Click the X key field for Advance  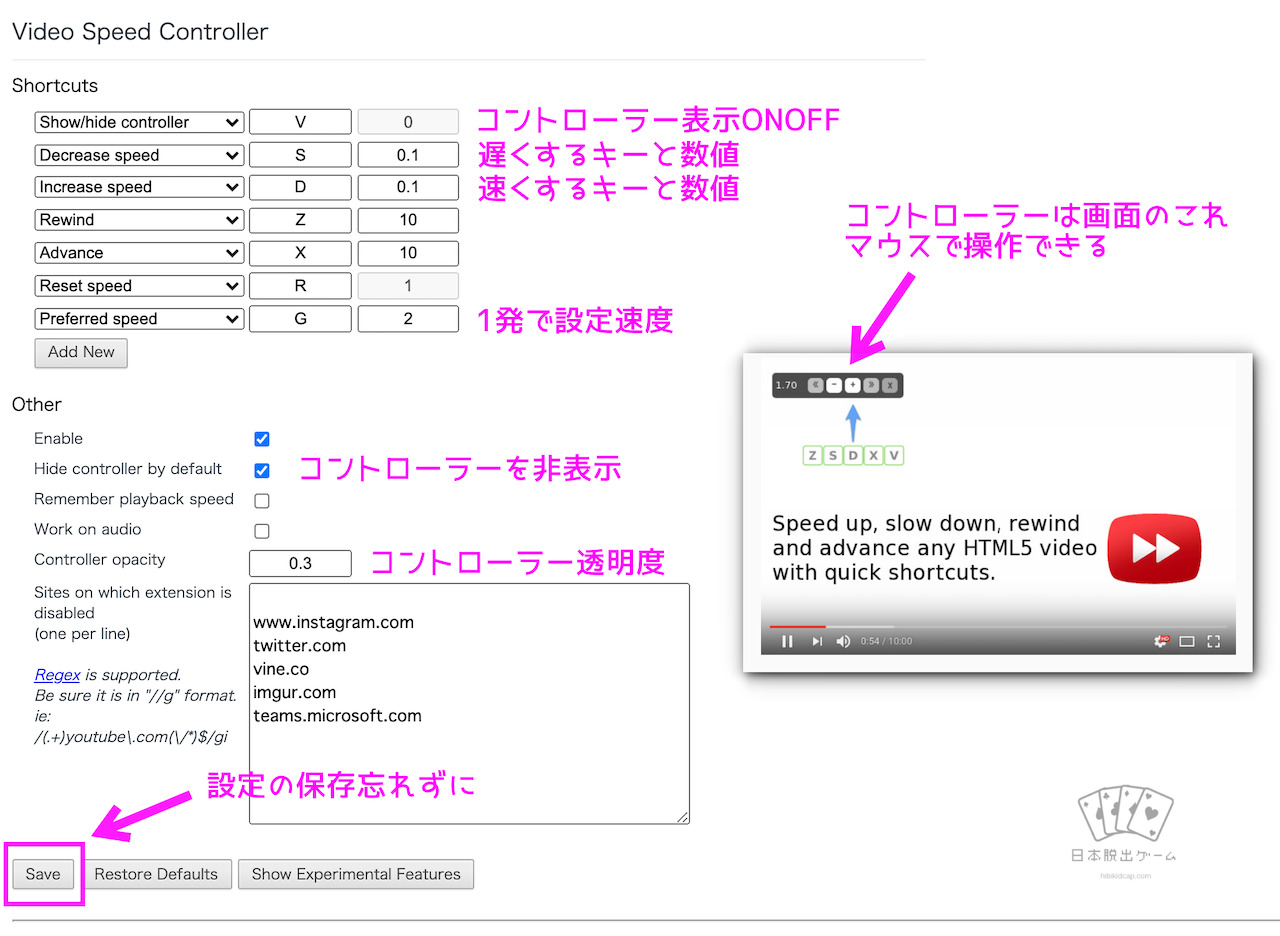pos(300,253)
